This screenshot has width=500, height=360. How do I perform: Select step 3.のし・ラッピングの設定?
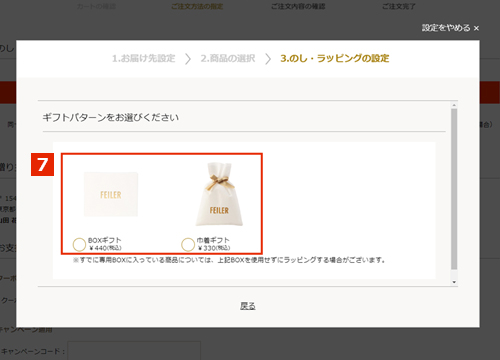335,58
